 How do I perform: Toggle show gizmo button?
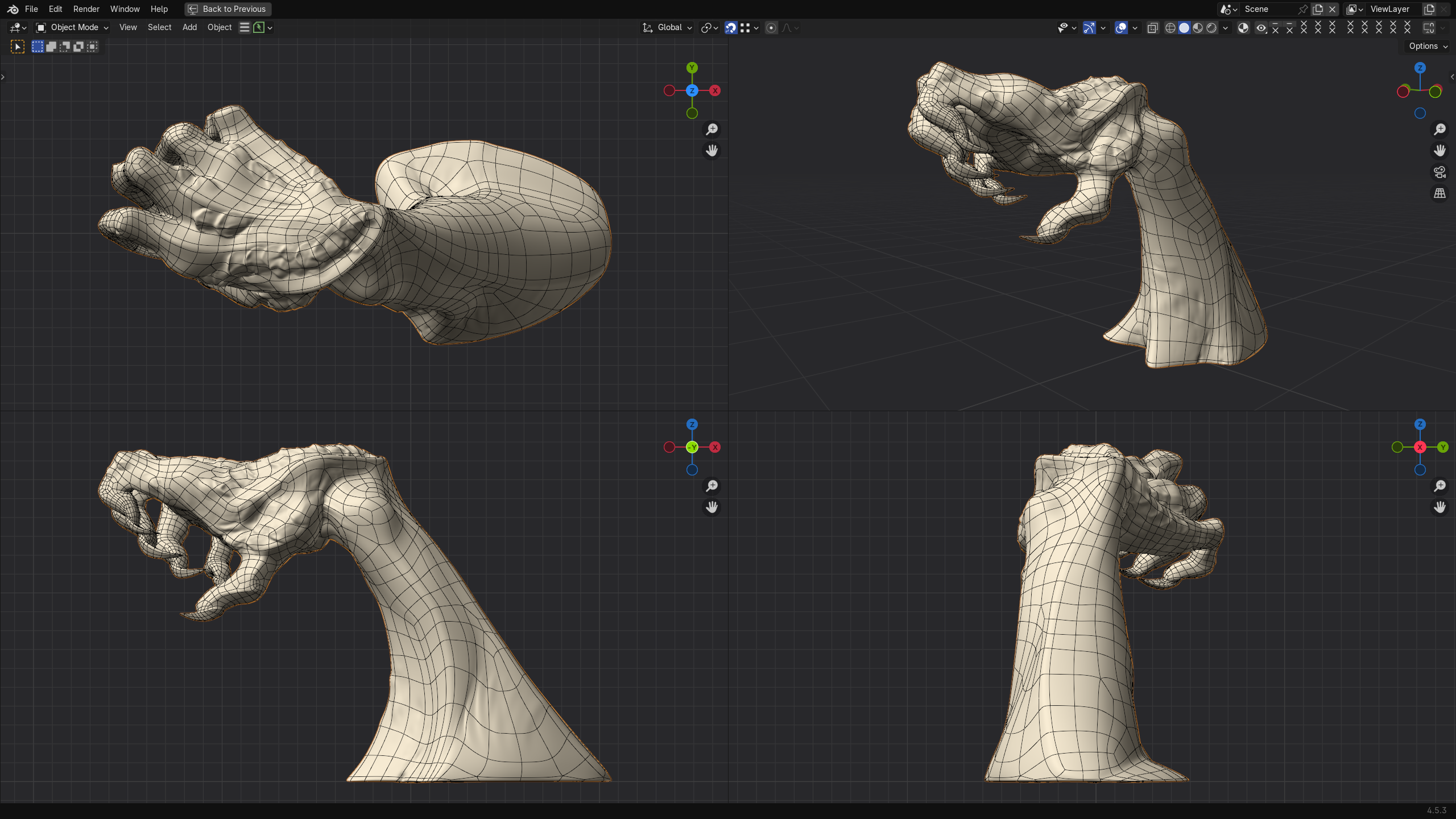click(1089, 28)
